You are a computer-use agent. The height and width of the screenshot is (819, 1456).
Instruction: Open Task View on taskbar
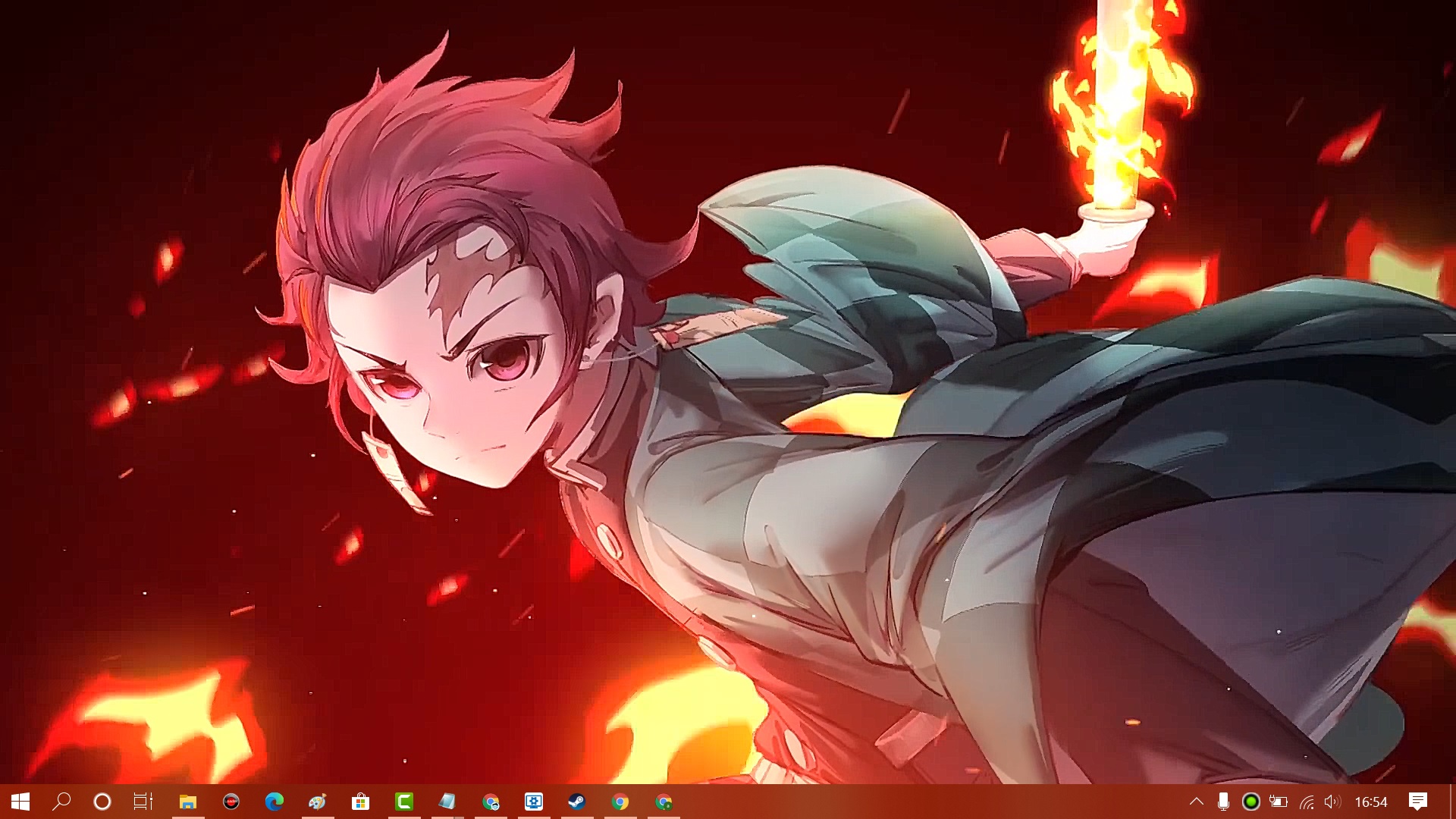(143, 802)
